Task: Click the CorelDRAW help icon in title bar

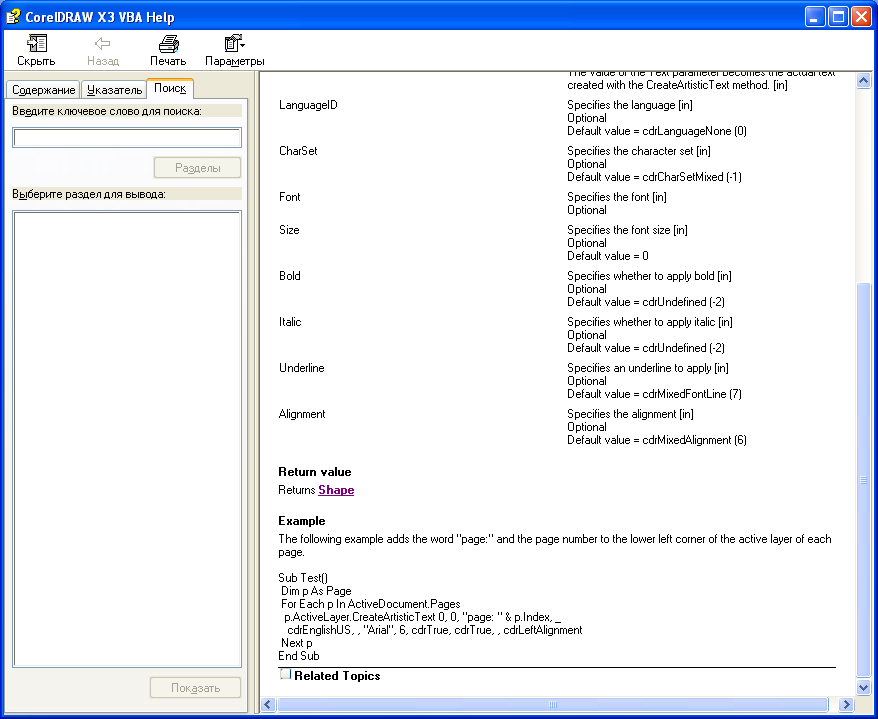Action: click(13, 17)
